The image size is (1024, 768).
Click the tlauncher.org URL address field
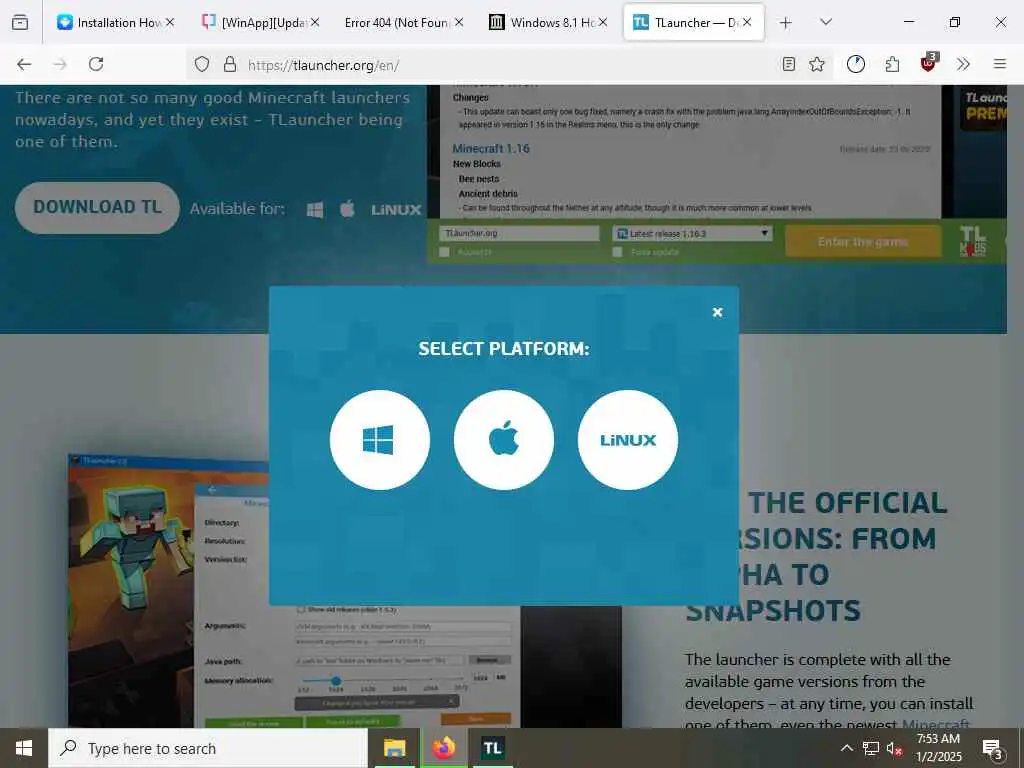point(509,65)
